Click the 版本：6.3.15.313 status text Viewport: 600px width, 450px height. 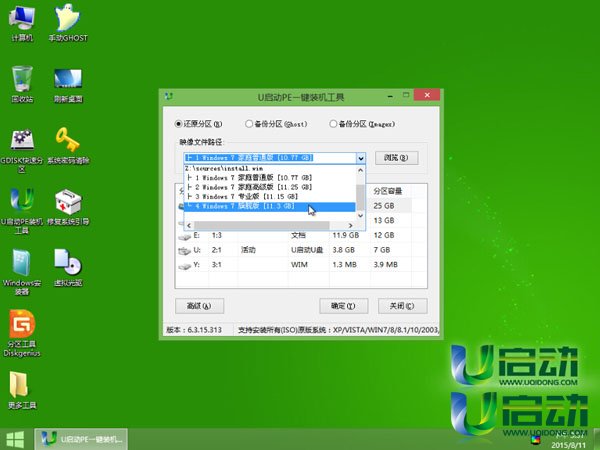(x=194, y=330)
